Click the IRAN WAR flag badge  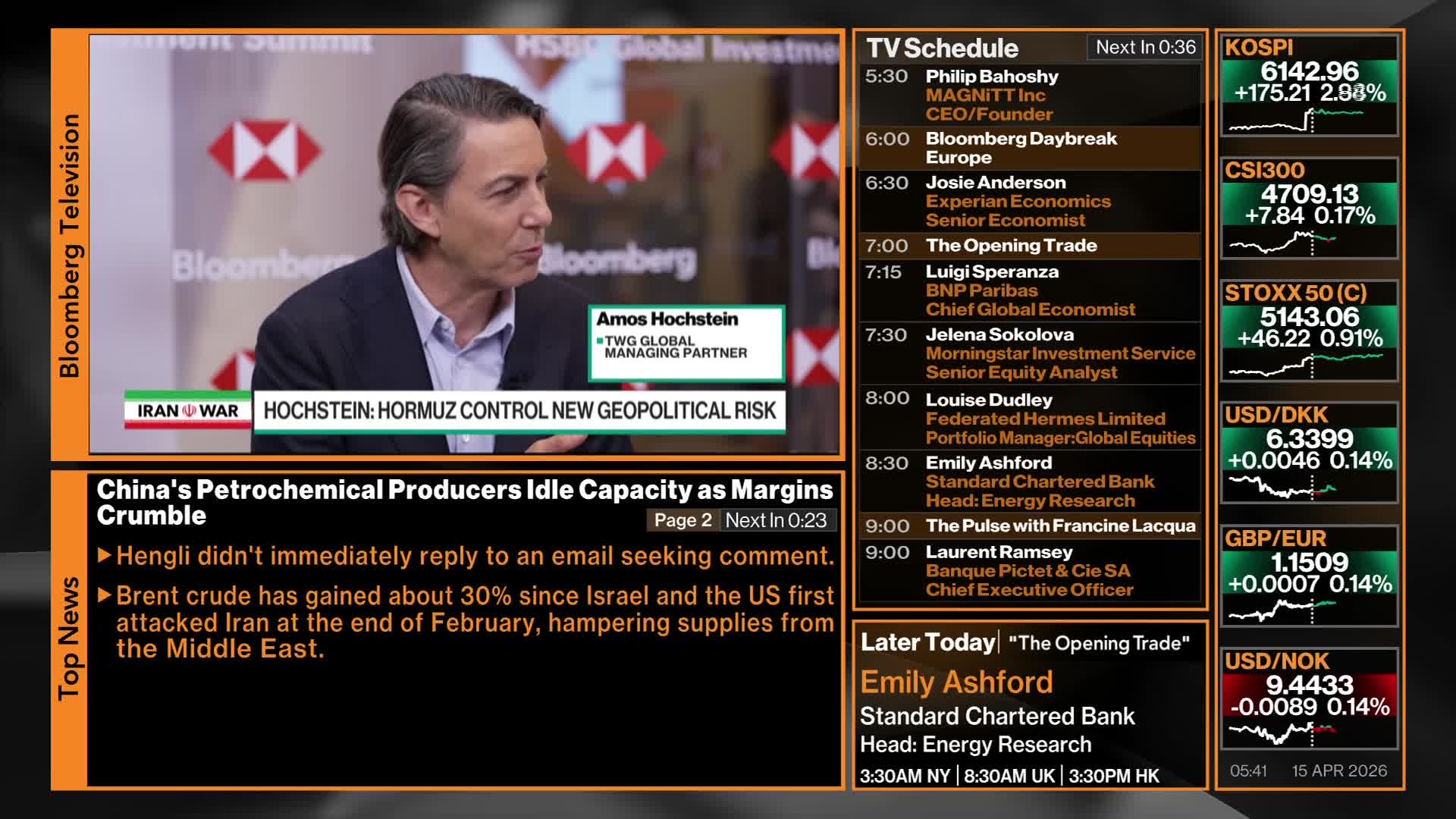click(x=187, y=410)
